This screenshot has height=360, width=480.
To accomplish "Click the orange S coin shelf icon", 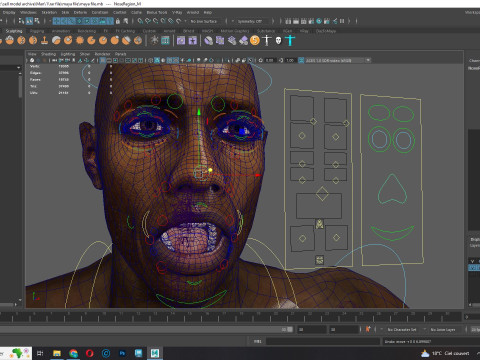I will 255,41.
